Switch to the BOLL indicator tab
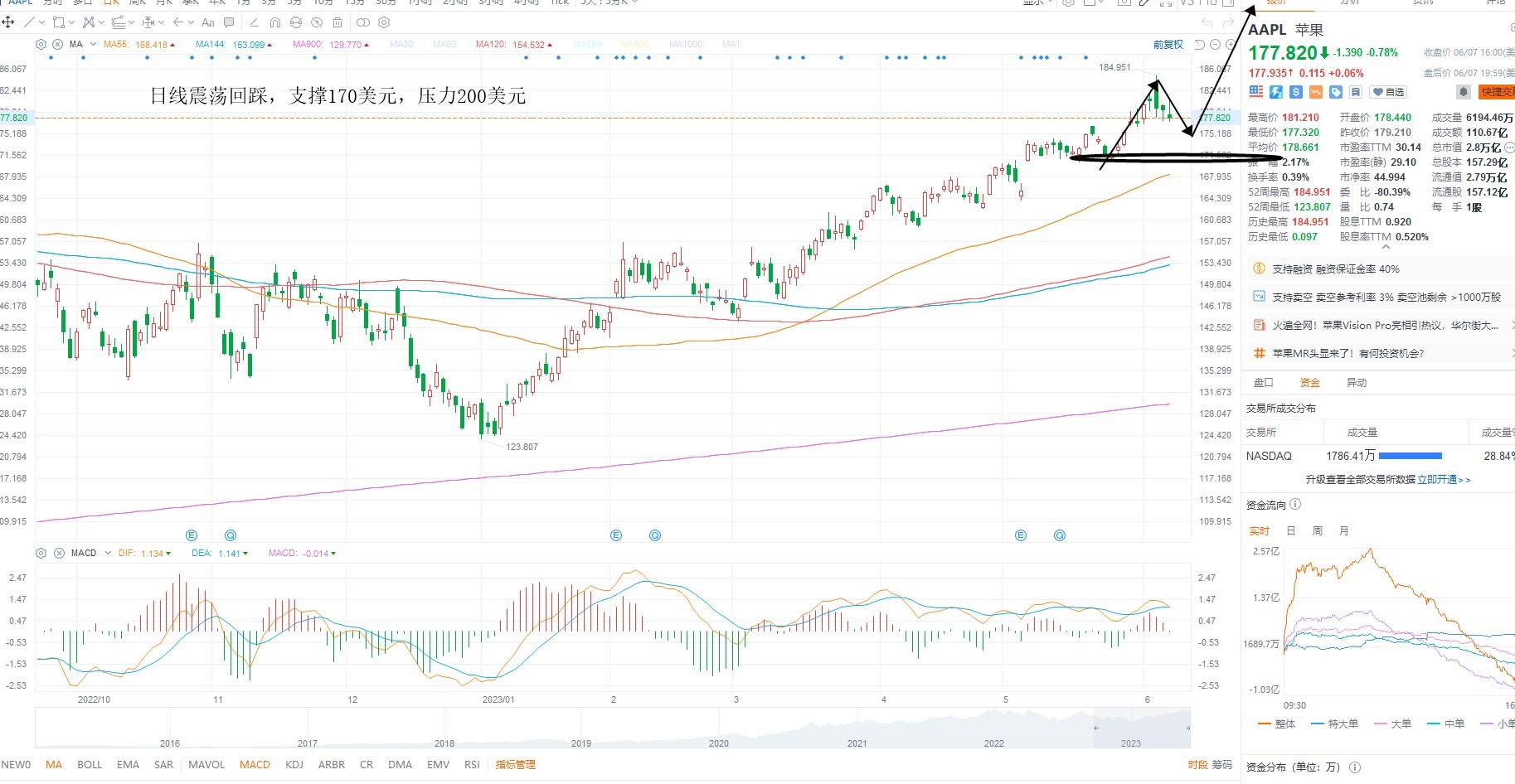 90,765
